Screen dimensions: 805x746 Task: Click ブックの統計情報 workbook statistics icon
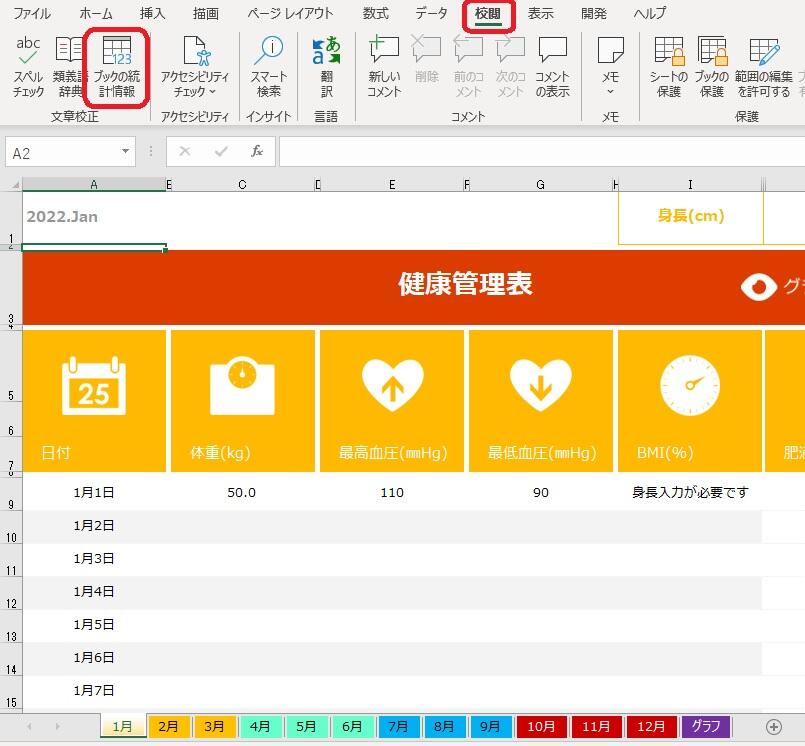click(117, 66)
